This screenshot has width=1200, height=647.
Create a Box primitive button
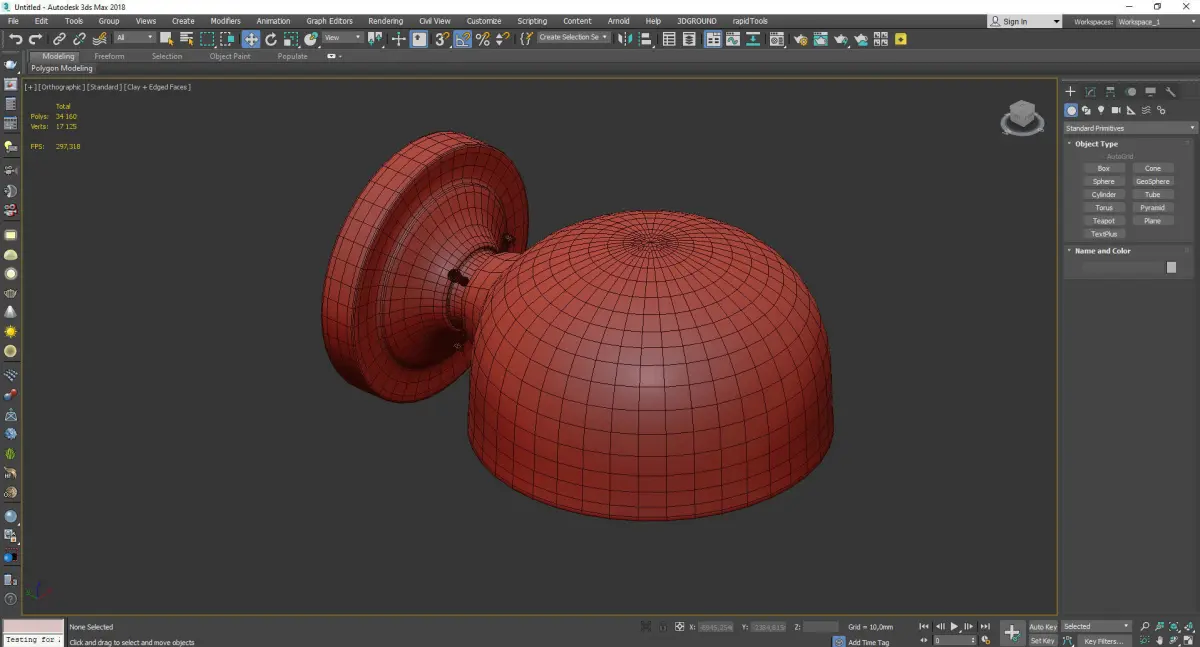[1104, 168]
